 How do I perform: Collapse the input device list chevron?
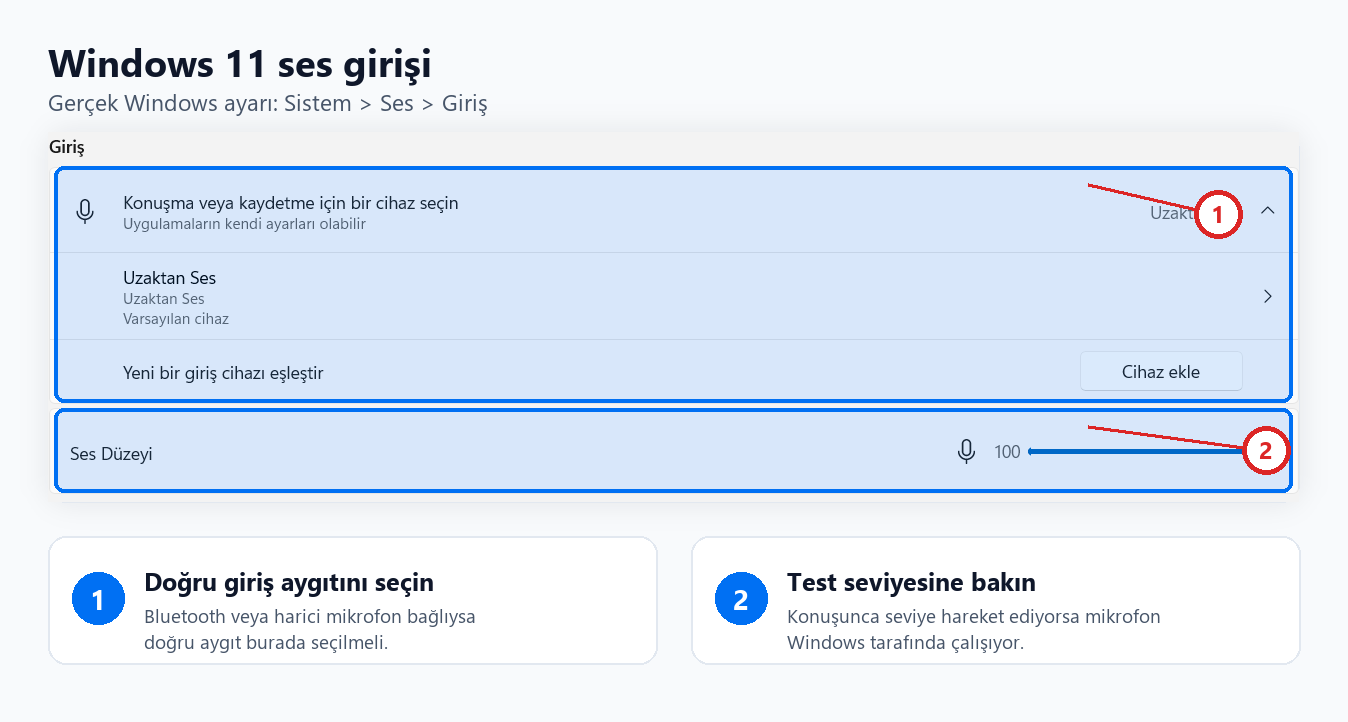pos(1267,211)
